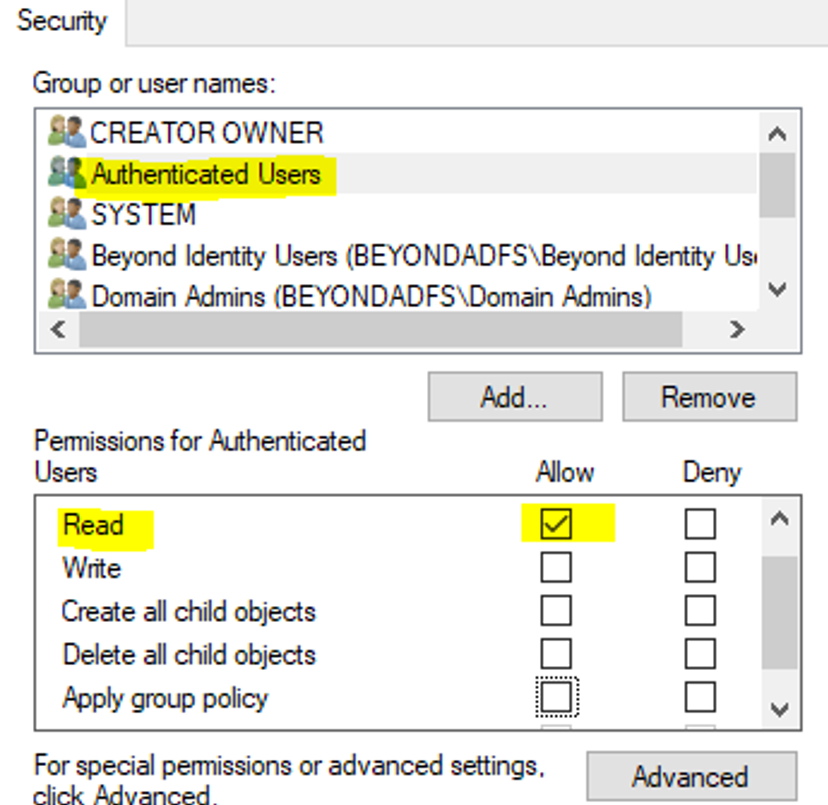
Task: Remove the selected group or user
Action: 709,397
